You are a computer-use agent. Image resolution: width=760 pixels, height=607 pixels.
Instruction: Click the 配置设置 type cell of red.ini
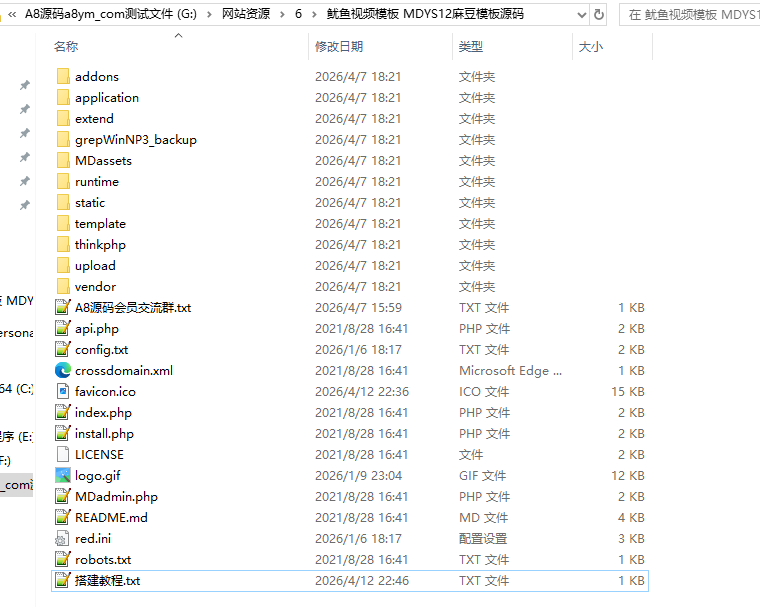pos(483,539)
